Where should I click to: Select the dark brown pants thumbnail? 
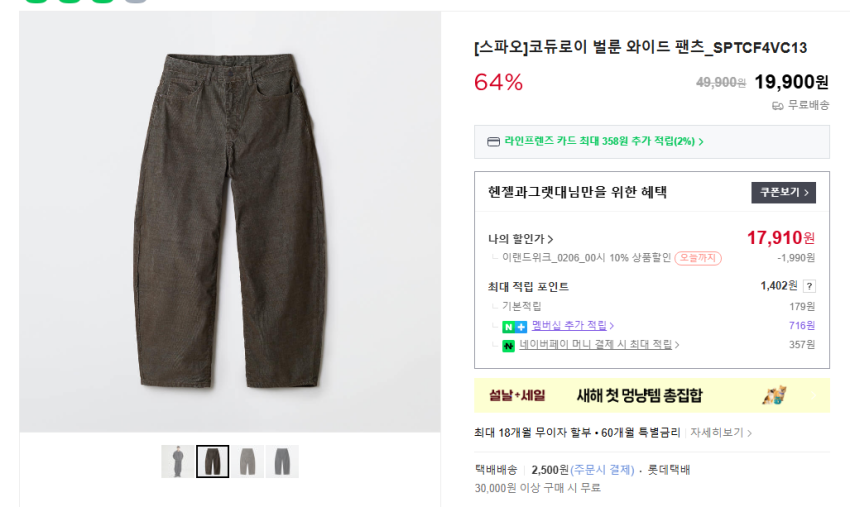coord(212,461)
